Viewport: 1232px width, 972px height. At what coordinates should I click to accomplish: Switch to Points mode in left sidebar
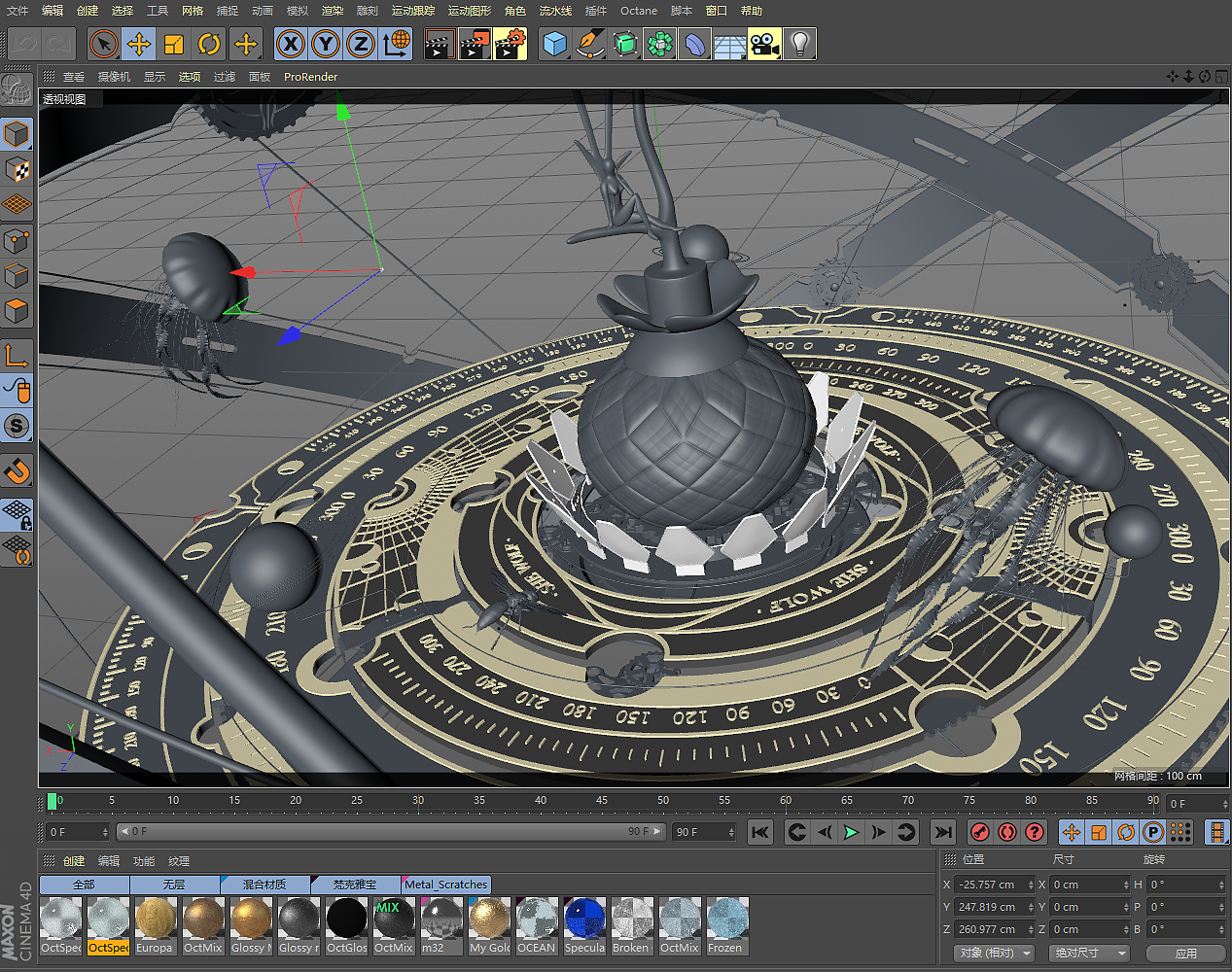[17, 240]
